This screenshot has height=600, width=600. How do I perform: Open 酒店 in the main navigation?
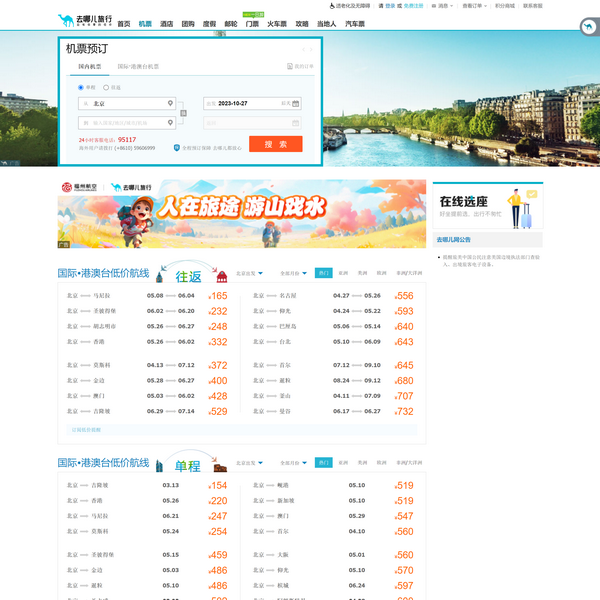point(166,23)
